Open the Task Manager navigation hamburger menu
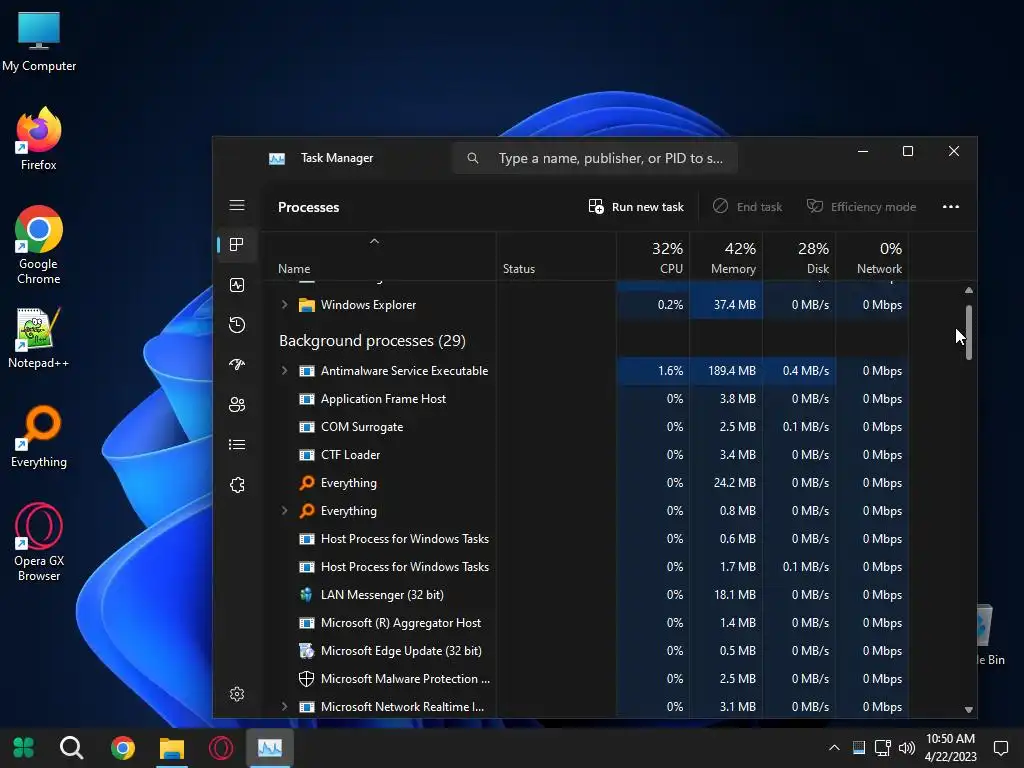This screenshot has height=768, width=1024. (x=237, y=206)
